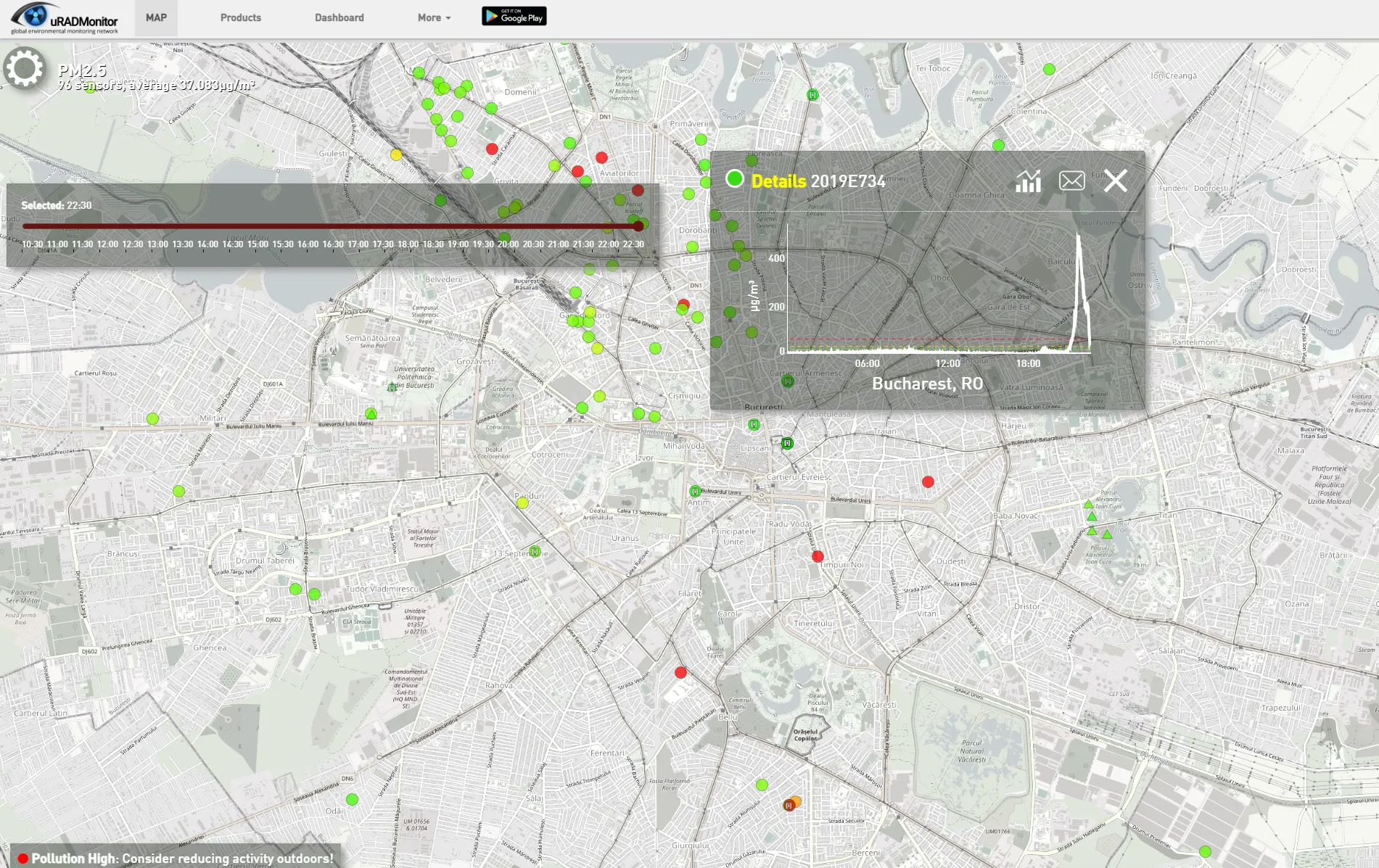Click the green sensor near Militari
The height and width of the screenshot is (868, 1379).
click(x=152, y=418)
